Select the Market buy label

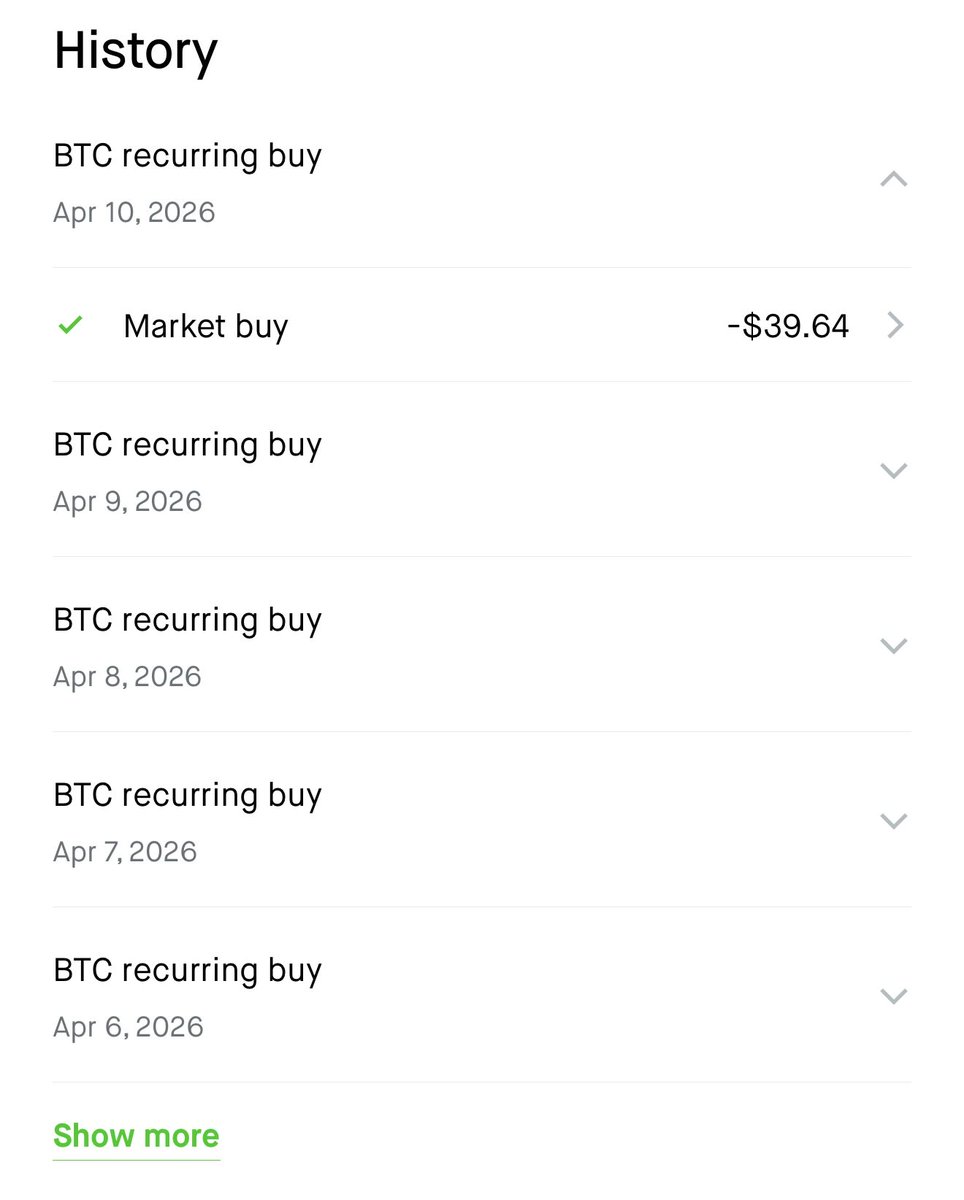coord(205,326)
